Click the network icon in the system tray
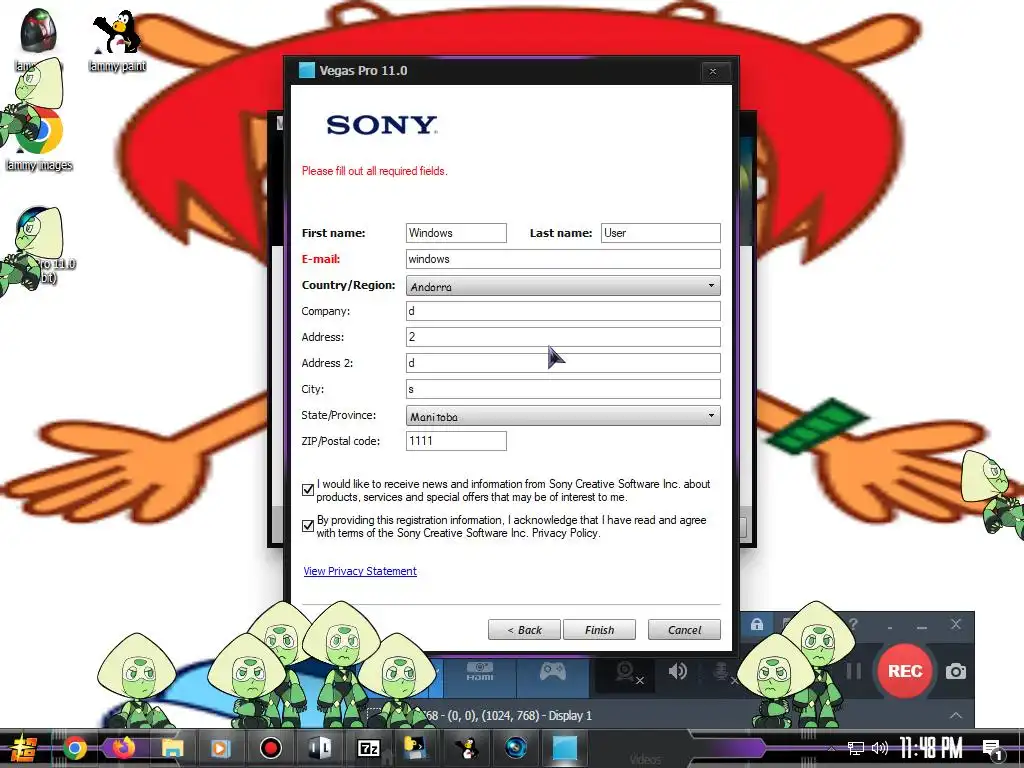This screenshot has height=768, width=1024. click(x=856, y=748)
